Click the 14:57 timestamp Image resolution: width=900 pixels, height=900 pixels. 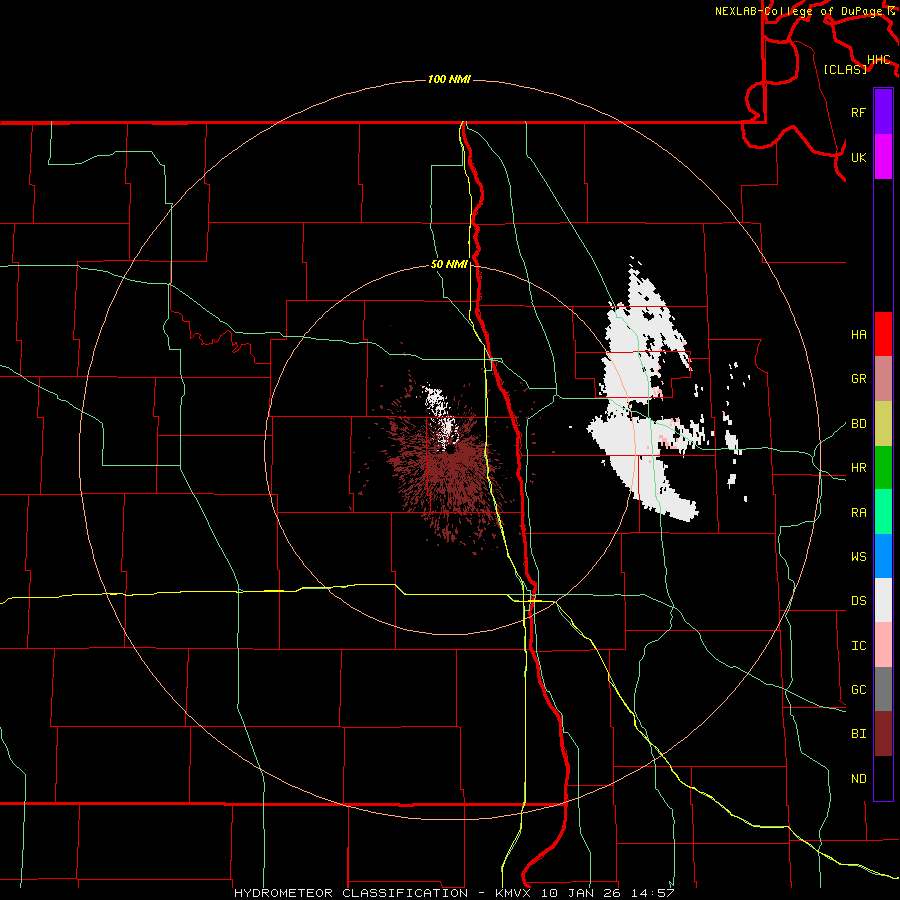653,893
